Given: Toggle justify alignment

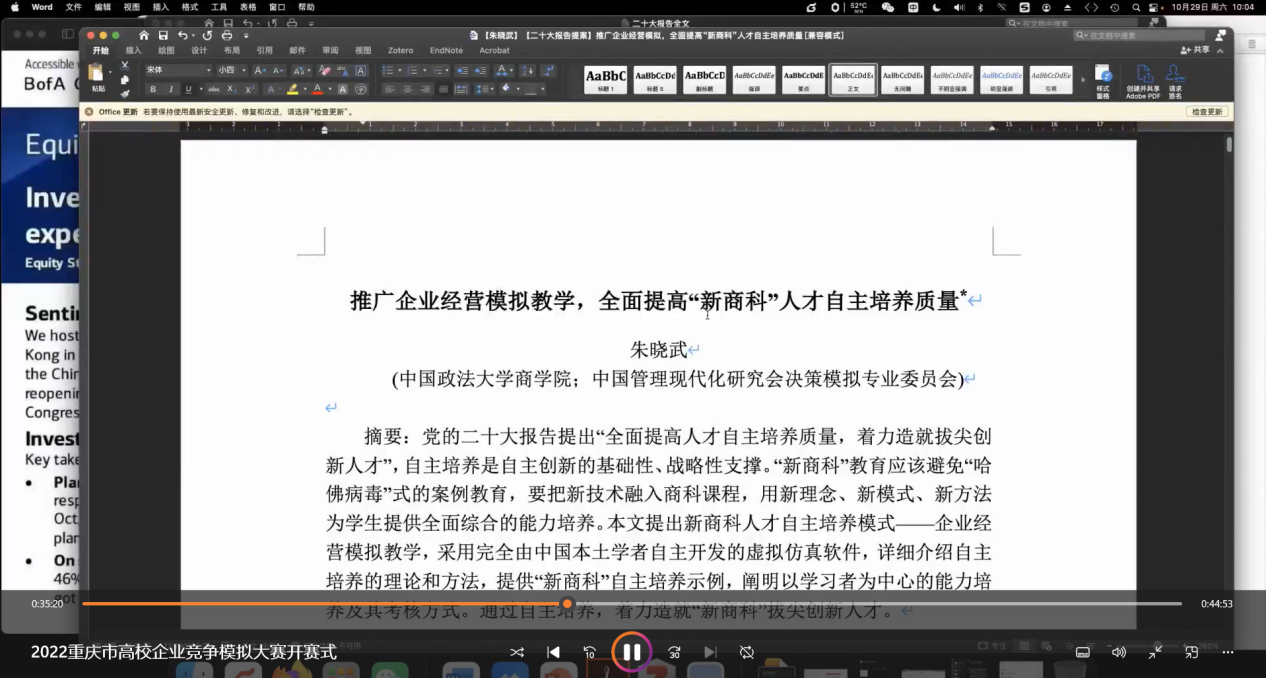Looking at the screenshot, I should coord(443,89).
